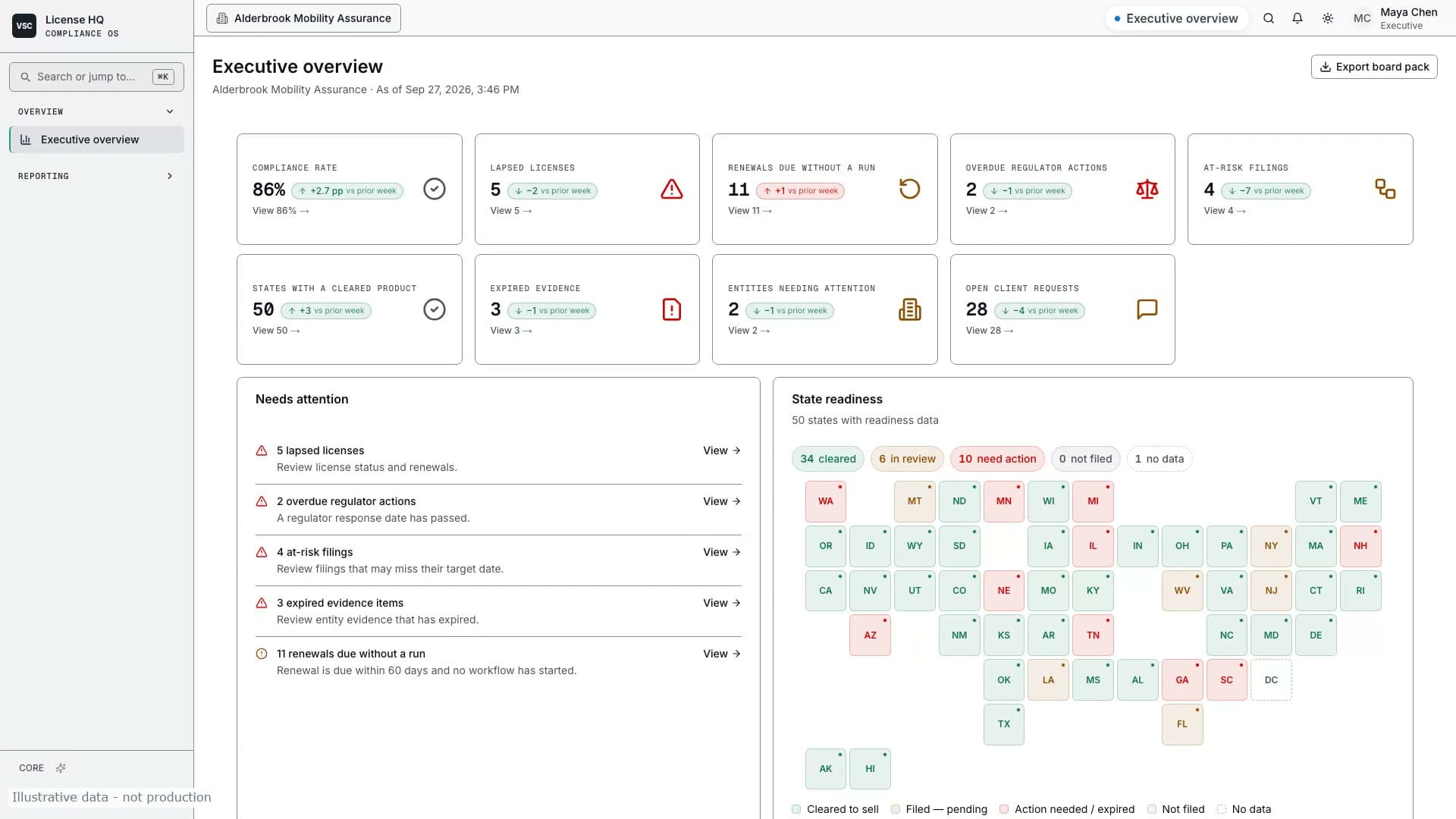This screenshot has height=819, width=1456.
Task: Click the Lapsed Licenses warning triangle icon
Action: pyautogui.click(x=672, y=189)
